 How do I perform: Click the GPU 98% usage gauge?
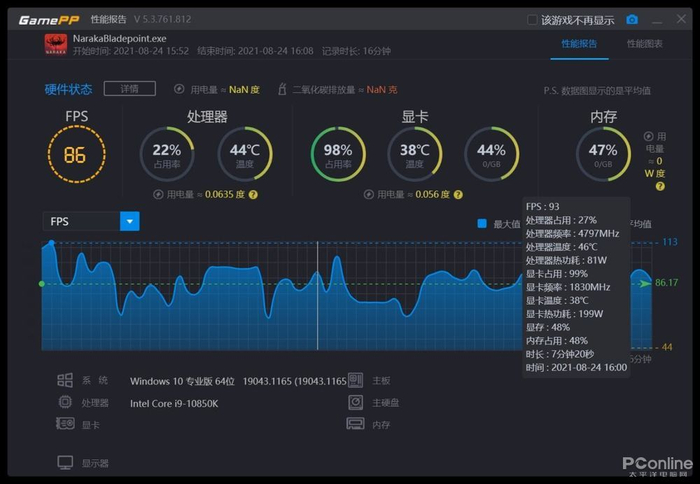click(338, 154)
